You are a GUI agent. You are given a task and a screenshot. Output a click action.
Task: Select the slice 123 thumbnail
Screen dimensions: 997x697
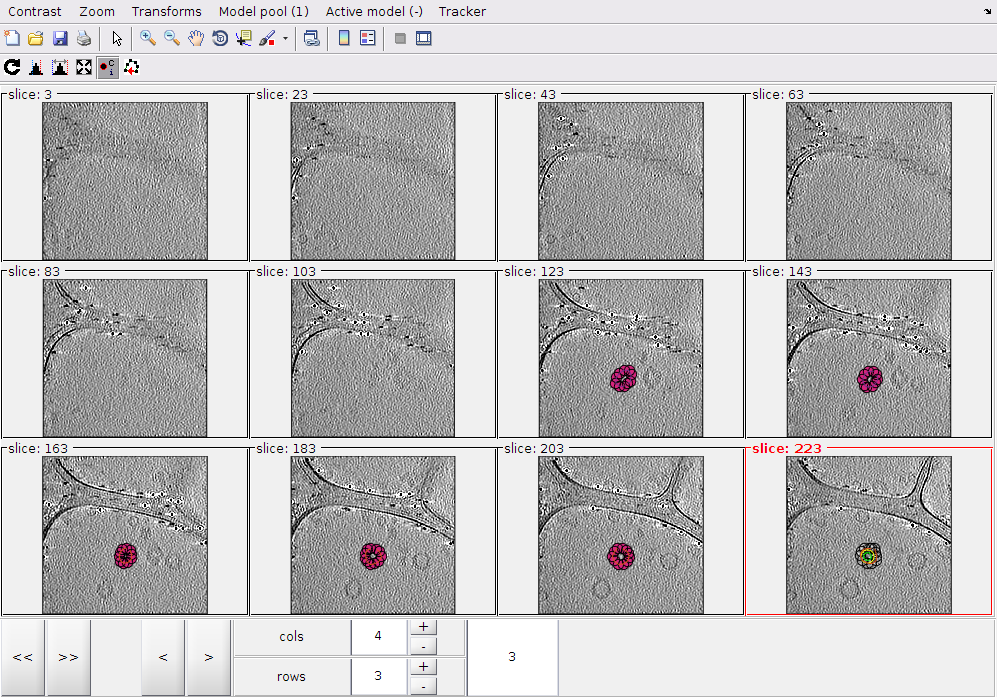(621, 358)
